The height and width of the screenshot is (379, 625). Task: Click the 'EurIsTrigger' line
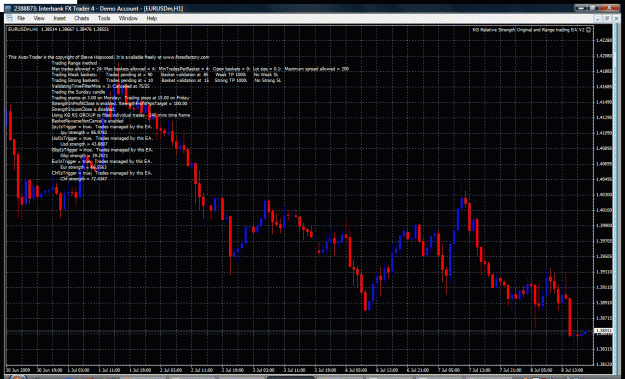(x=102, y=161)
